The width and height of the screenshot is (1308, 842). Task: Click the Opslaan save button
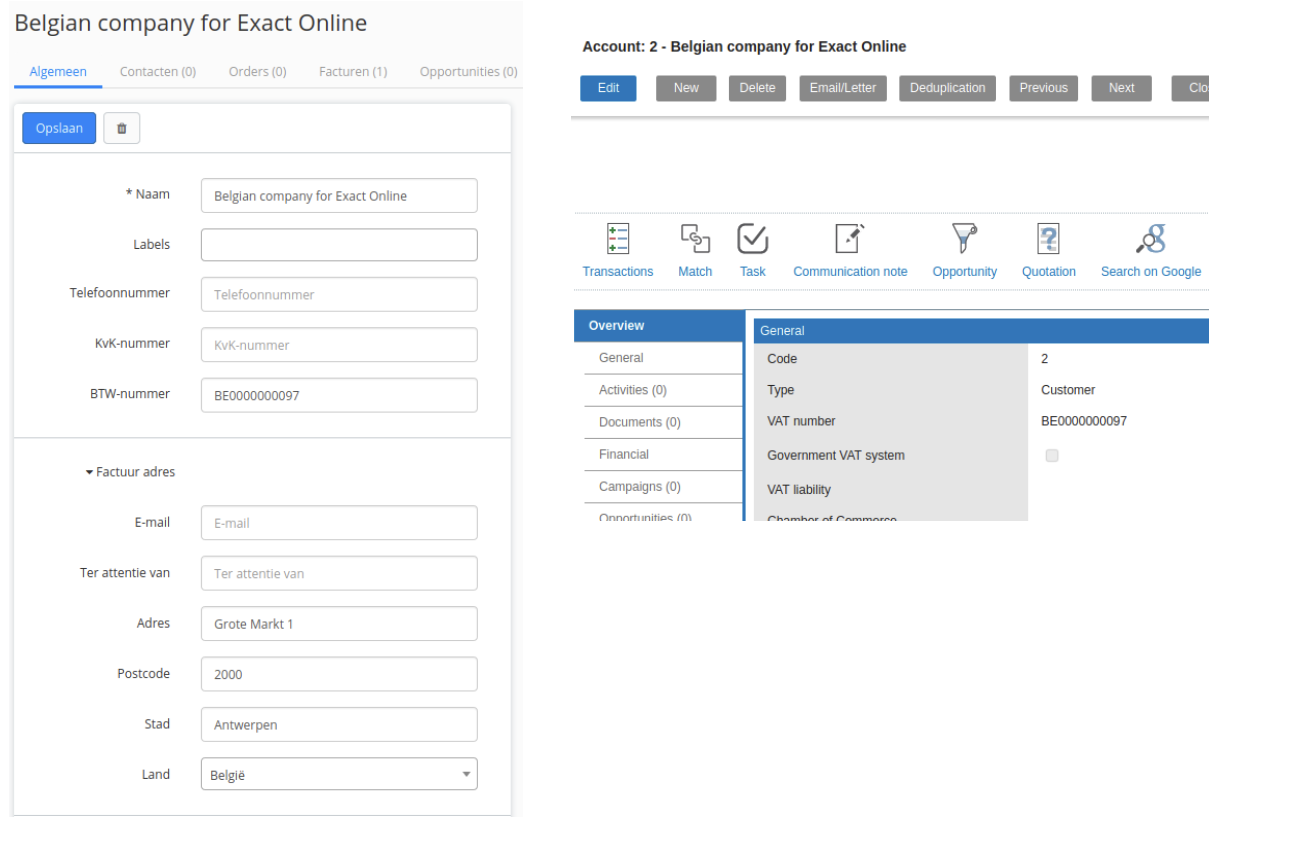click(x=59, y=128)
